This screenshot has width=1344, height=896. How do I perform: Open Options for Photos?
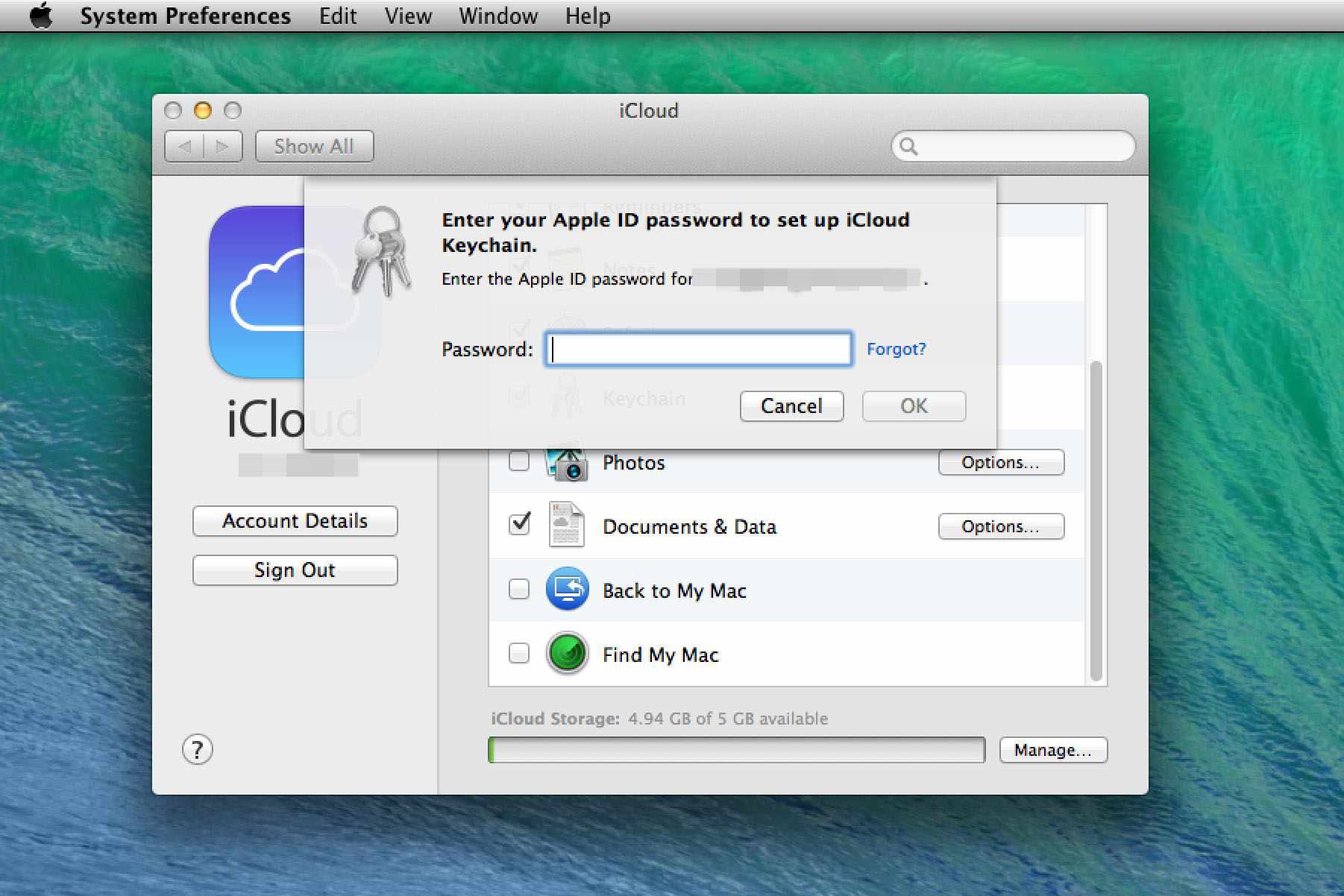coord(1001,462)
